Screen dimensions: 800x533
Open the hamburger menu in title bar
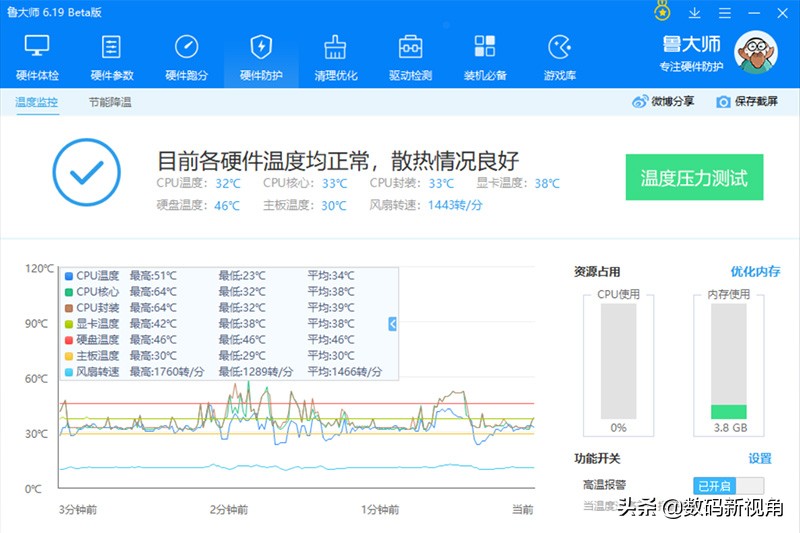click(x=724, y=13)
